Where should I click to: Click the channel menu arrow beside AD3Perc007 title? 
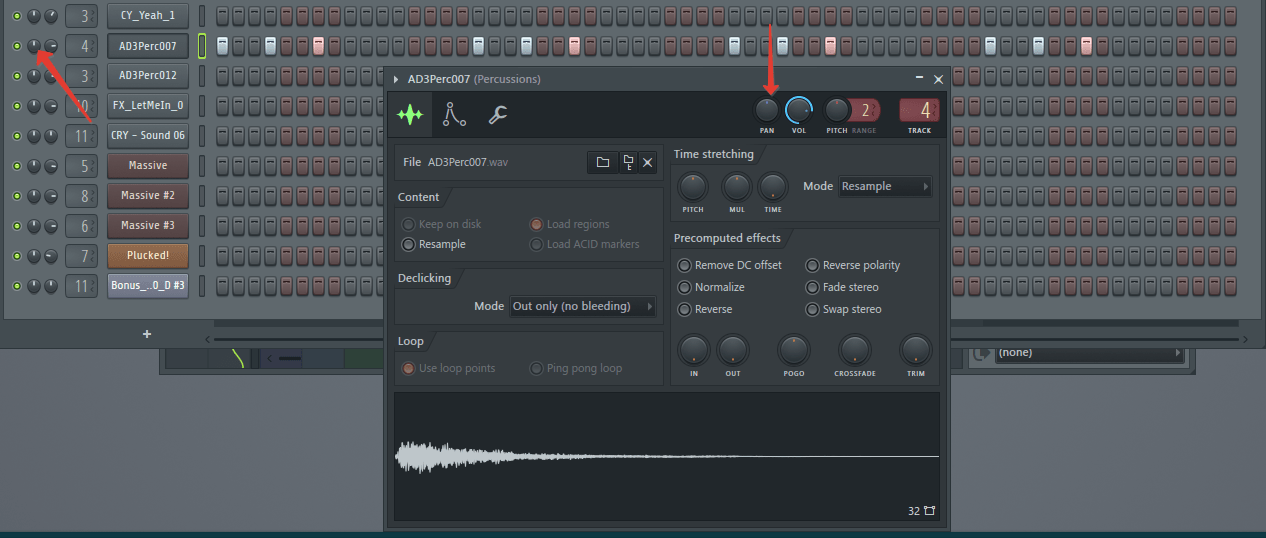[396, 79]
